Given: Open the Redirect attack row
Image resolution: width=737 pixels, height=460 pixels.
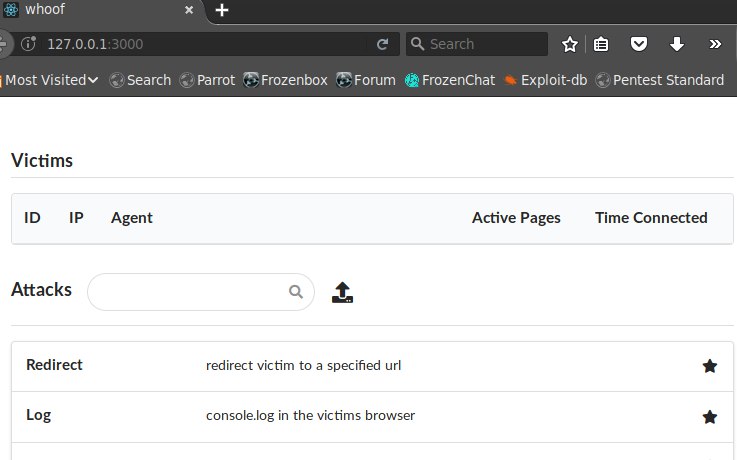Looking at the screenshot, I should 372,366.
